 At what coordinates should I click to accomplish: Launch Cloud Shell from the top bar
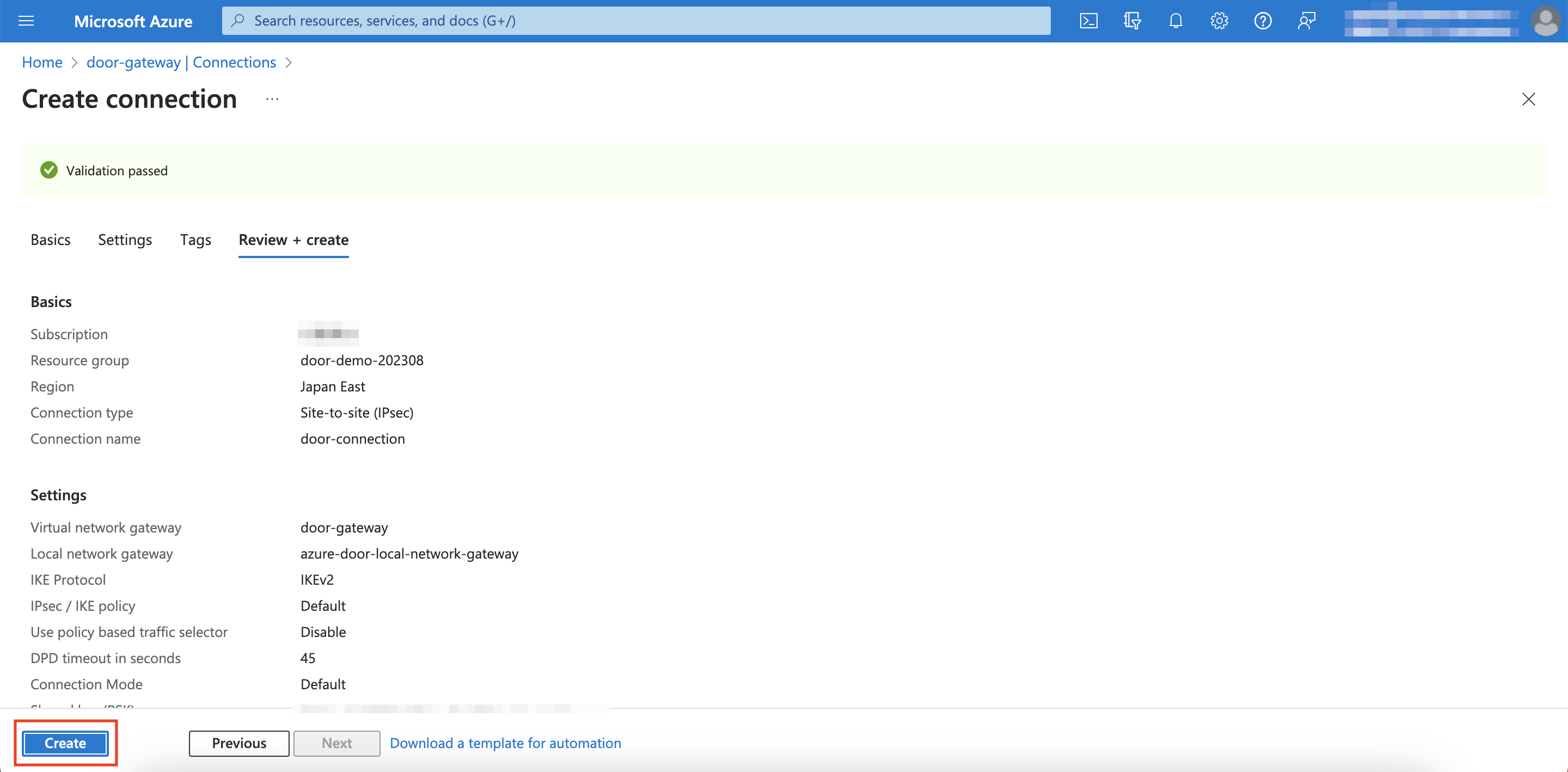(x=1088, y=21)
